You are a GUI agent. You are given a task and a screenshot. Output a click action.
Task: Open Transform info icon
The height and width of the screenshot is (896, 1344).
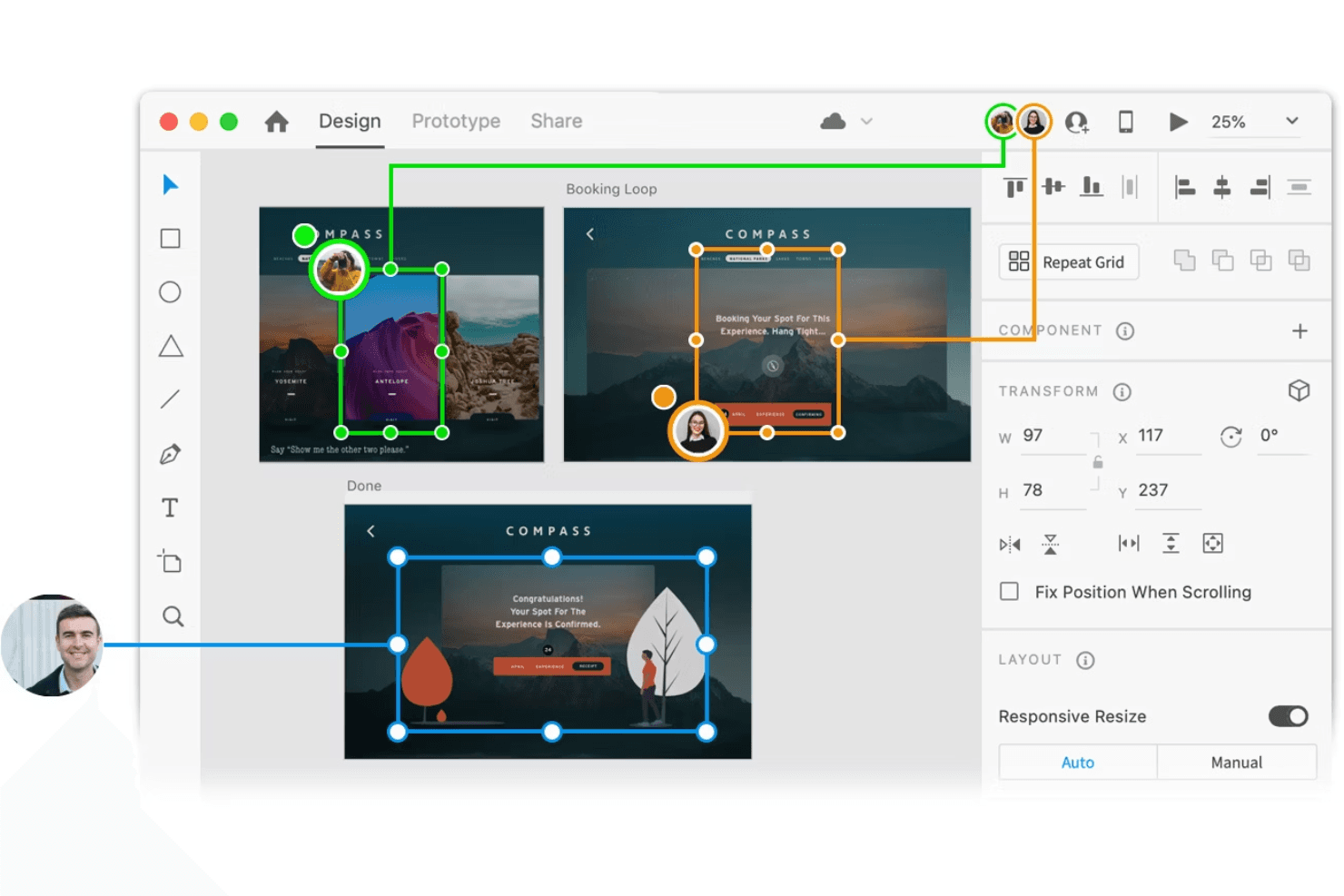1122,392
